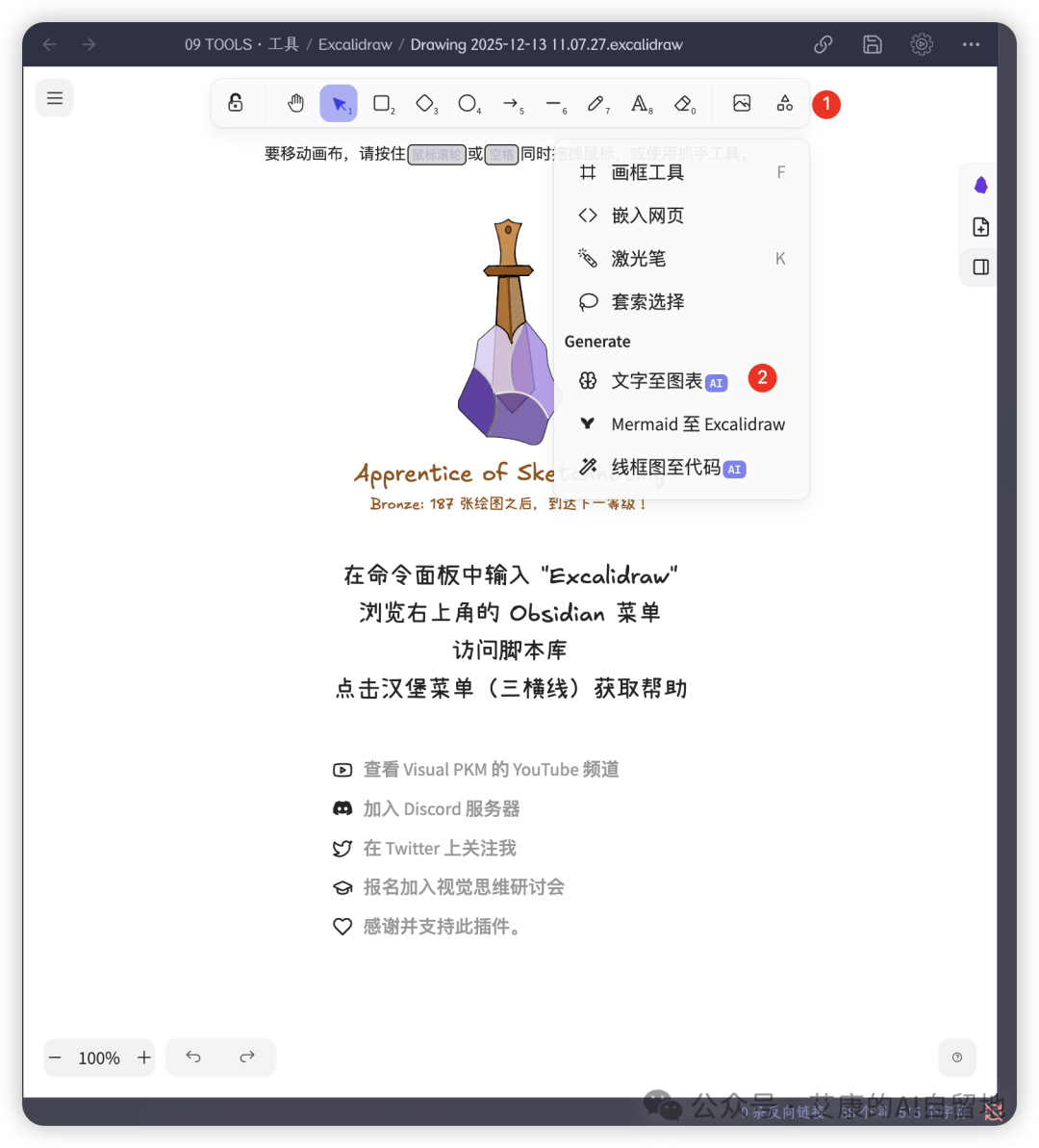Open the help question mark button

pyautogui.click(x=957, y=1058)
